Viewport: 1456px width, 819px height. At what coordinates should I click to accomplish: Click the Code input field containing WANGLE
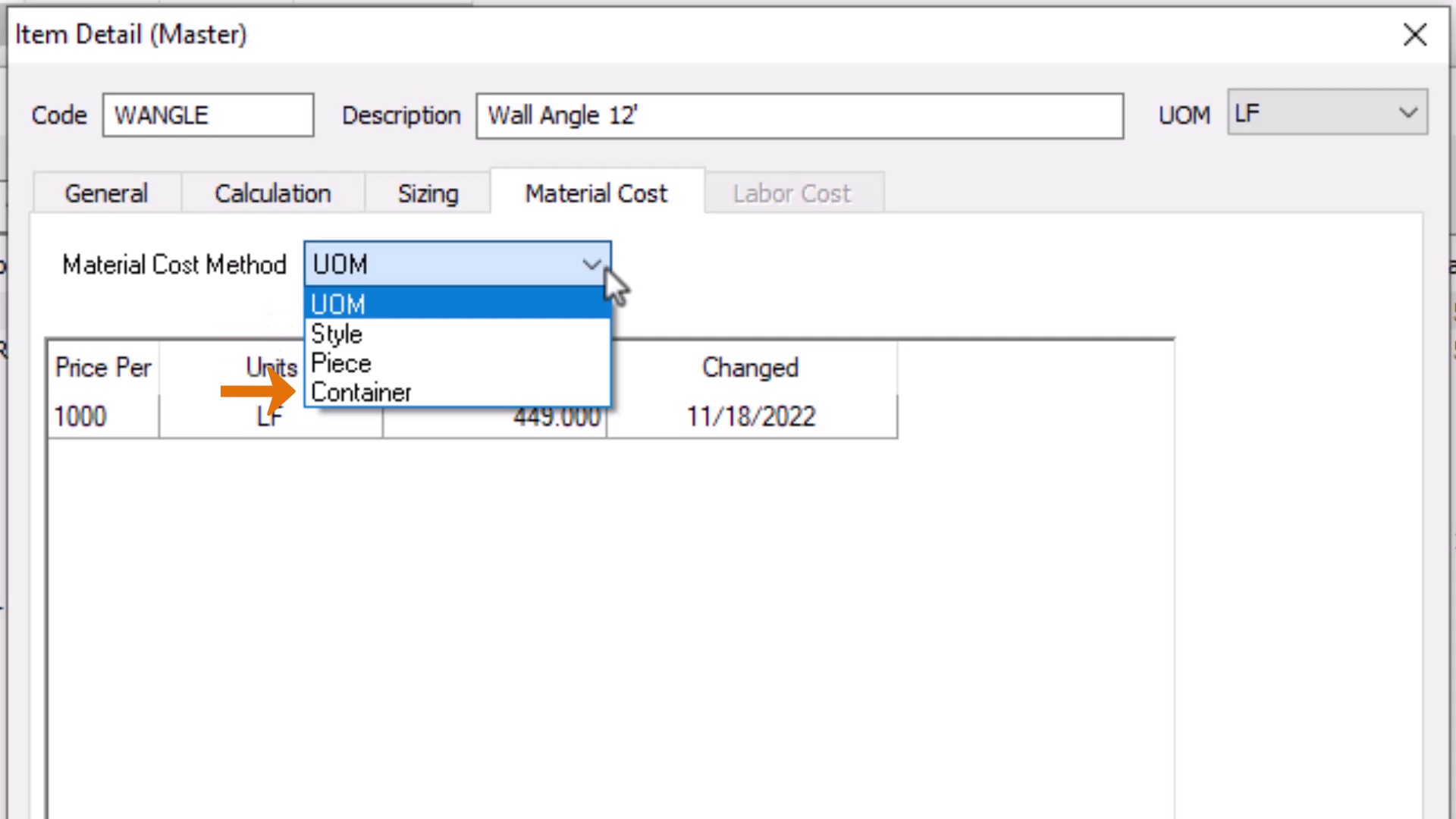pos(208,115)
